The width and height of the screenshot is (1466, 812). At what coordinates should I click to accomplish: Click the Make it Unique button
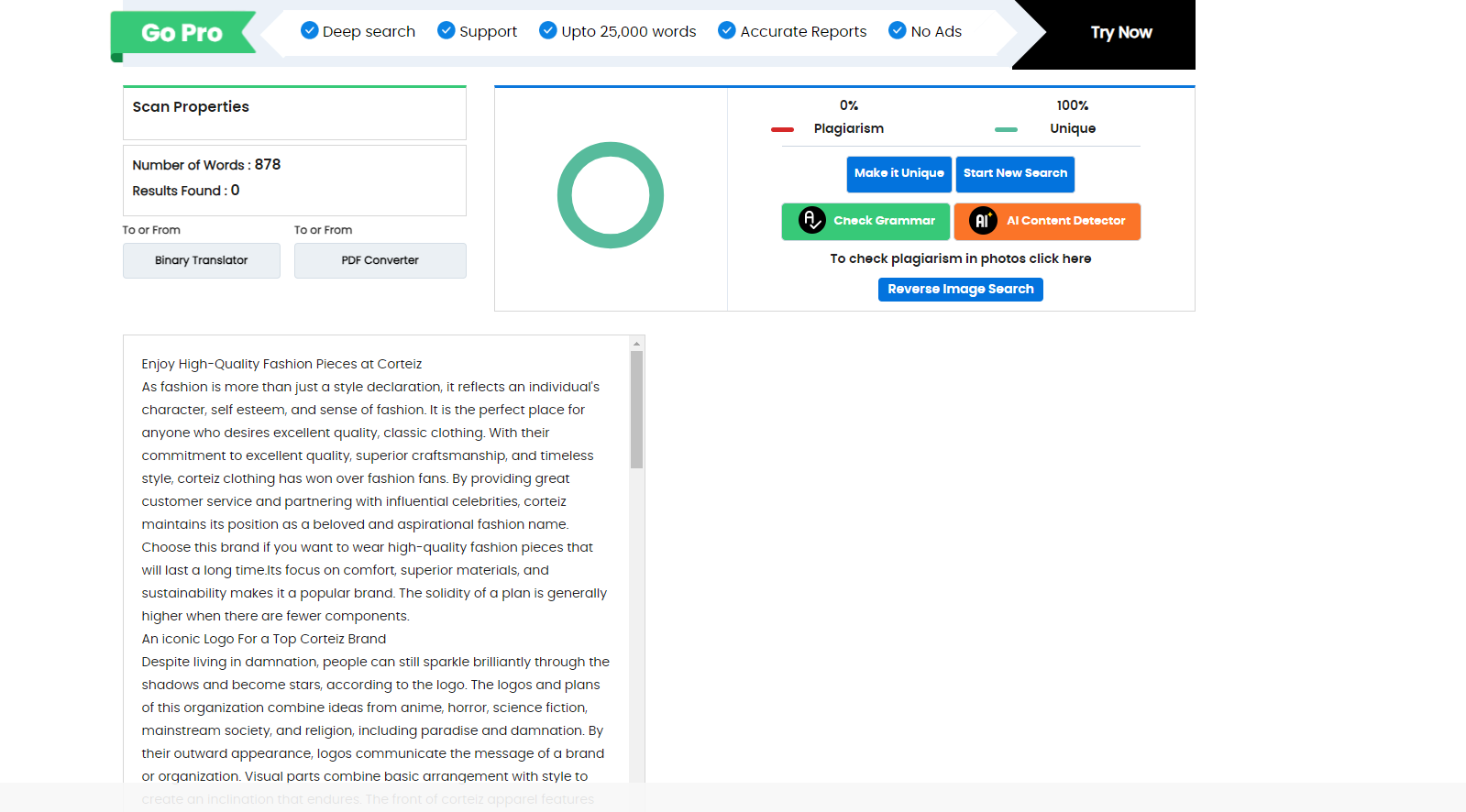[899, 174]
